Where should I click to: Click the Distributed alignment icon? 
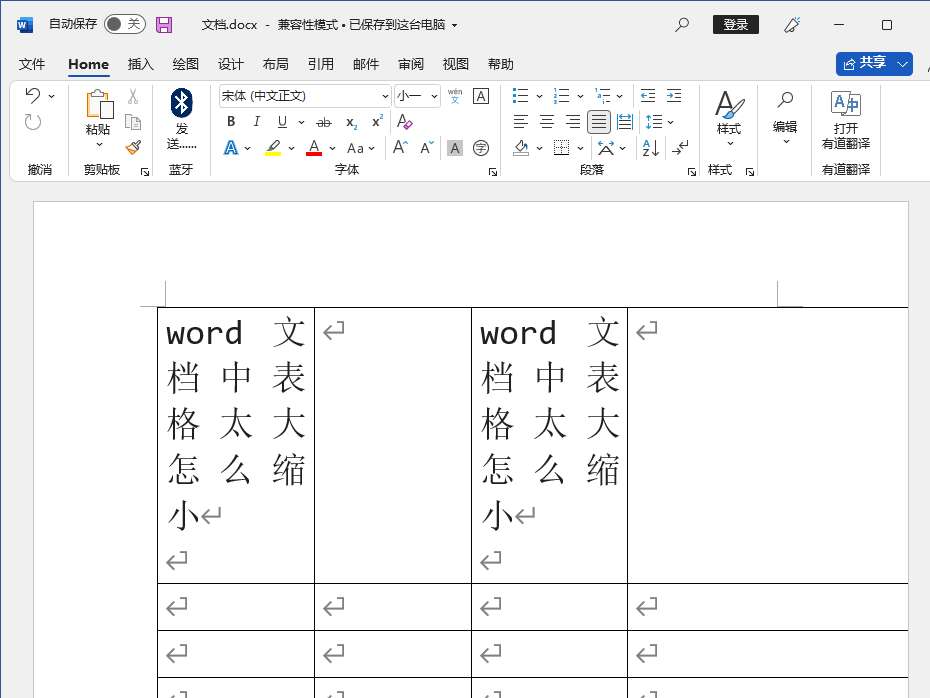pos(625,122)
